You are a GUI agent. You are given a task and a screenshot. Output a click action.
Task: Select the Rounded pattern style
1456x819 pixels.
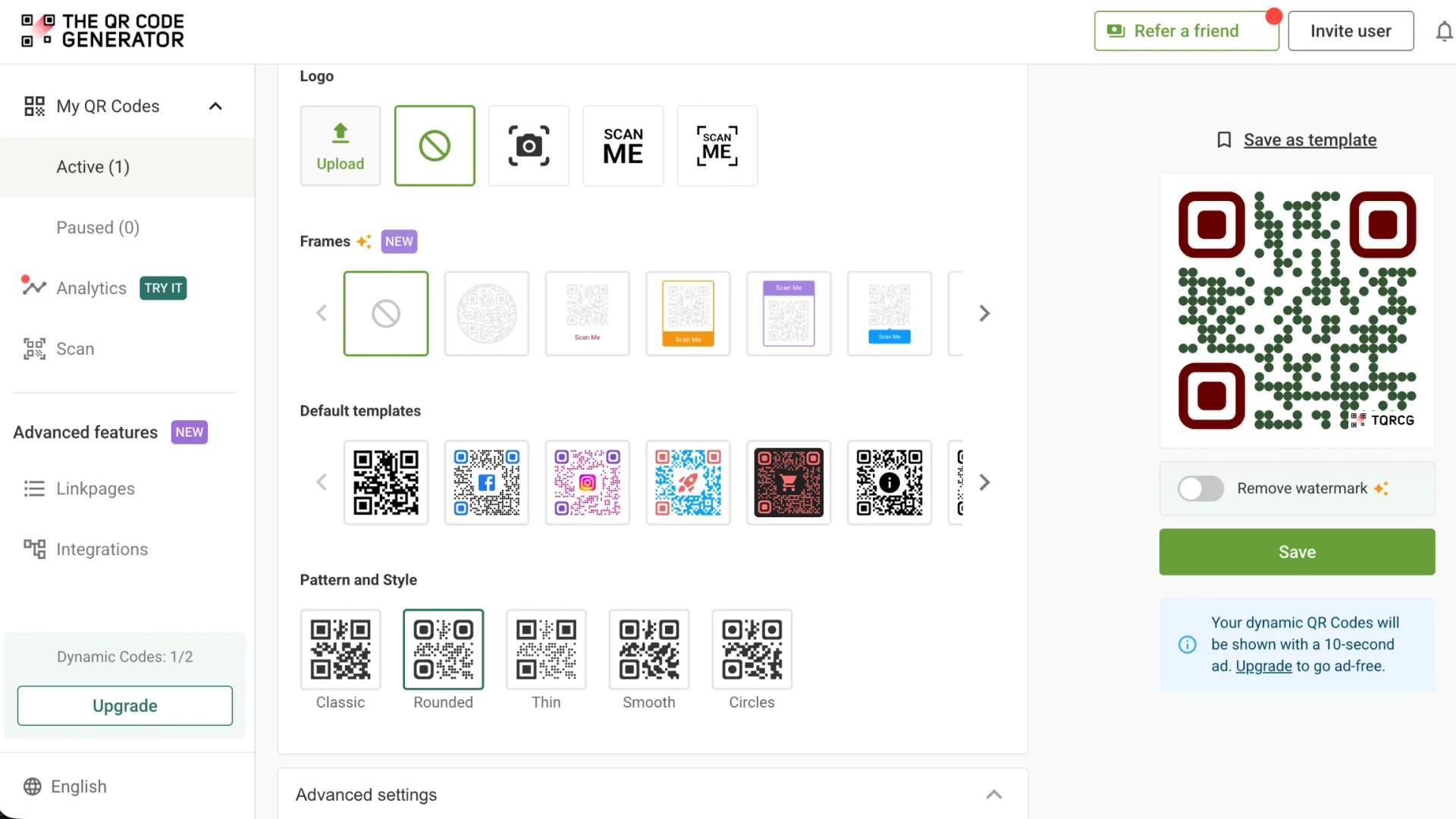click(x=444, y=650)
